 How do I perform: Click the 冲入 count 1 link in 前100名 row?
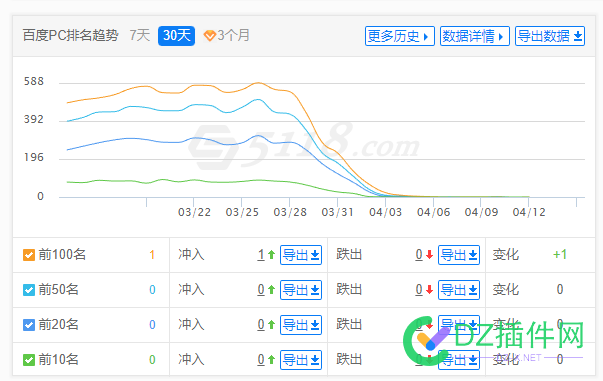coord(261,255)
